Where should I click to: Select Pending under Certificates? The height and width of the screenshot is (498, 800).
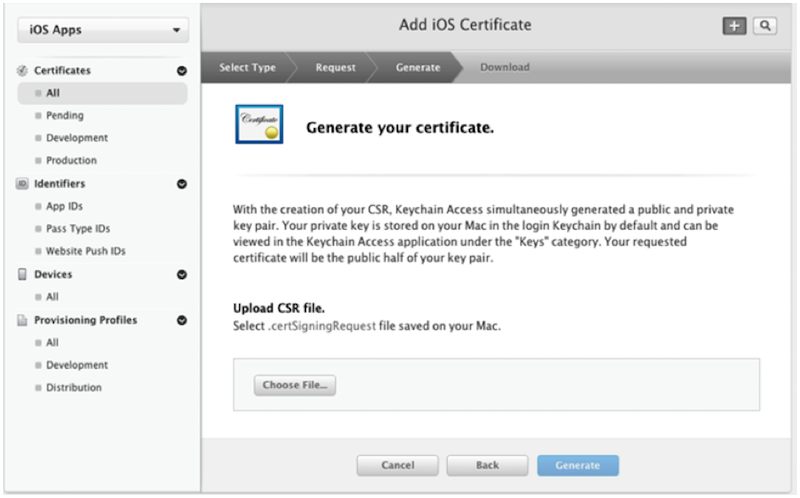(65, 116)
